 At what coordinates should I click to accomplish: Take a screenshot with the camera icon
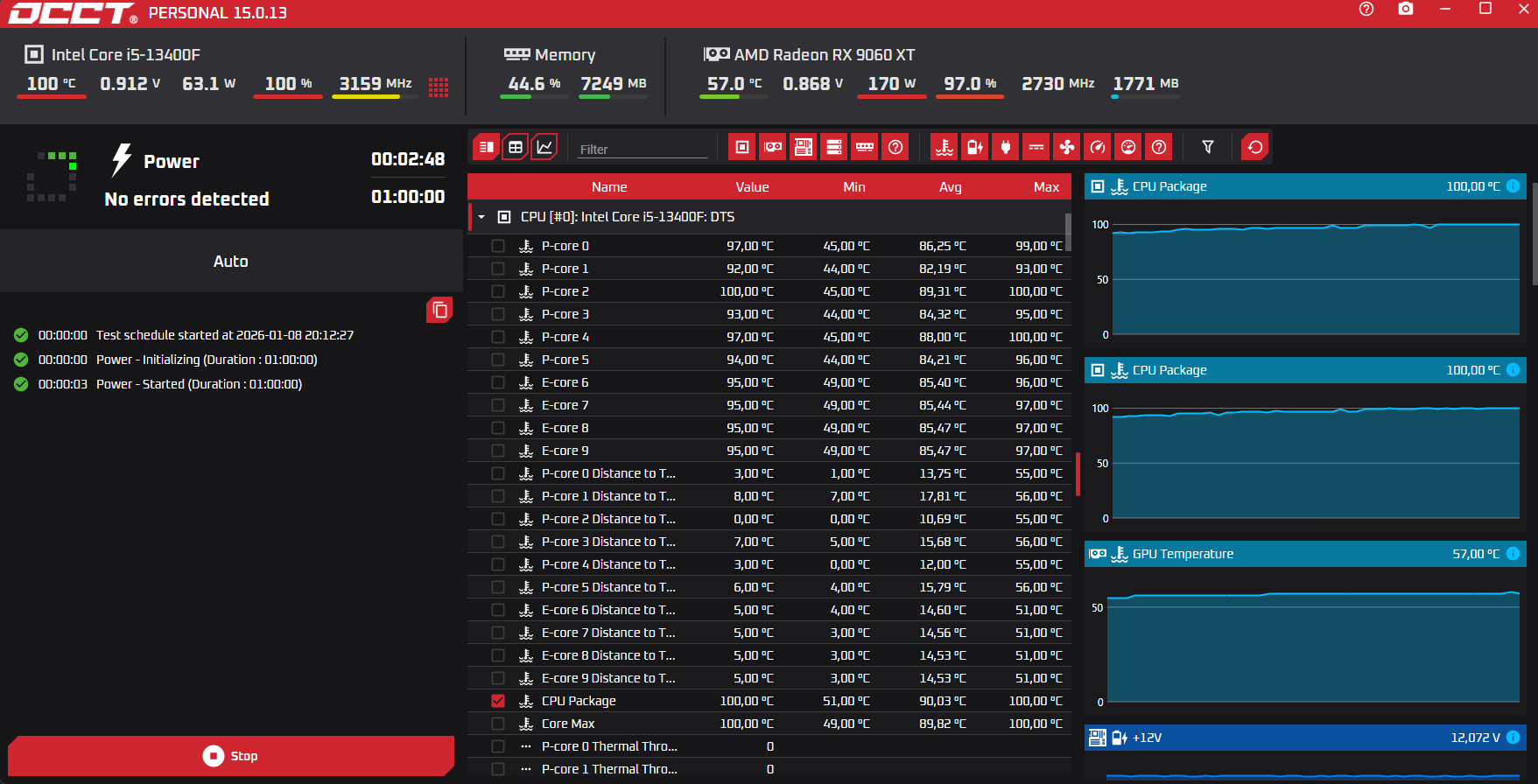point(1406,9)
